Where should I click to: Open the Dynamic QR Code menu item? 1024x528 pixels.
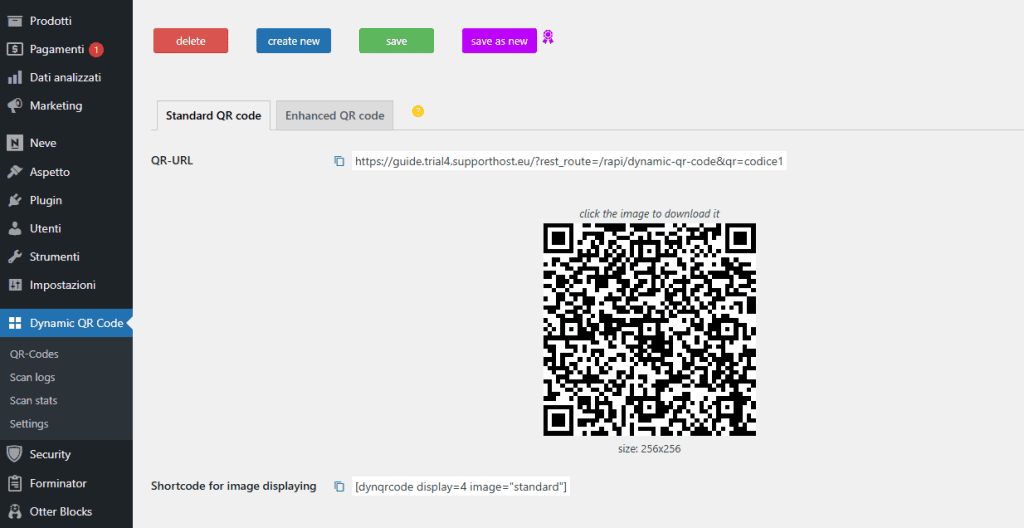66,323
